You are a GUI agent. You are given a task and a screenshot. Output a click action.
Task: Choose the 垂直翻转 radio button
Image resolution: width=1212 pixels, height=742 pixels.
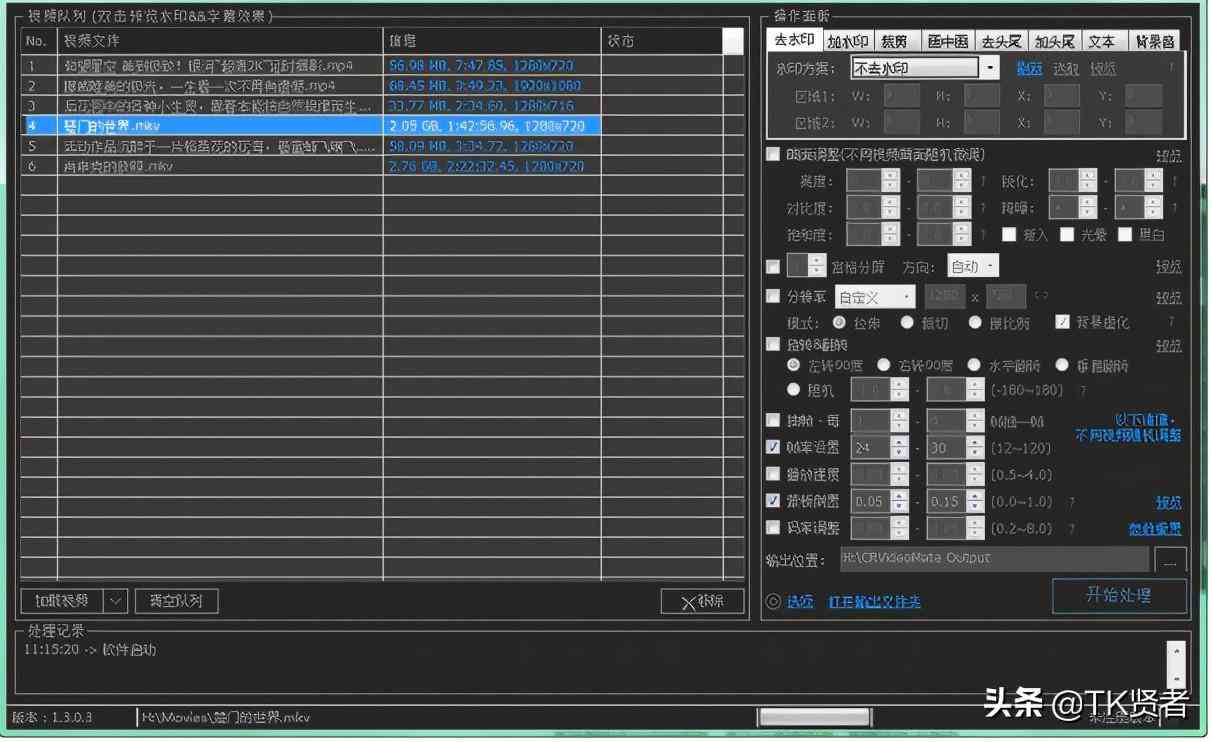coord(1062,365)
